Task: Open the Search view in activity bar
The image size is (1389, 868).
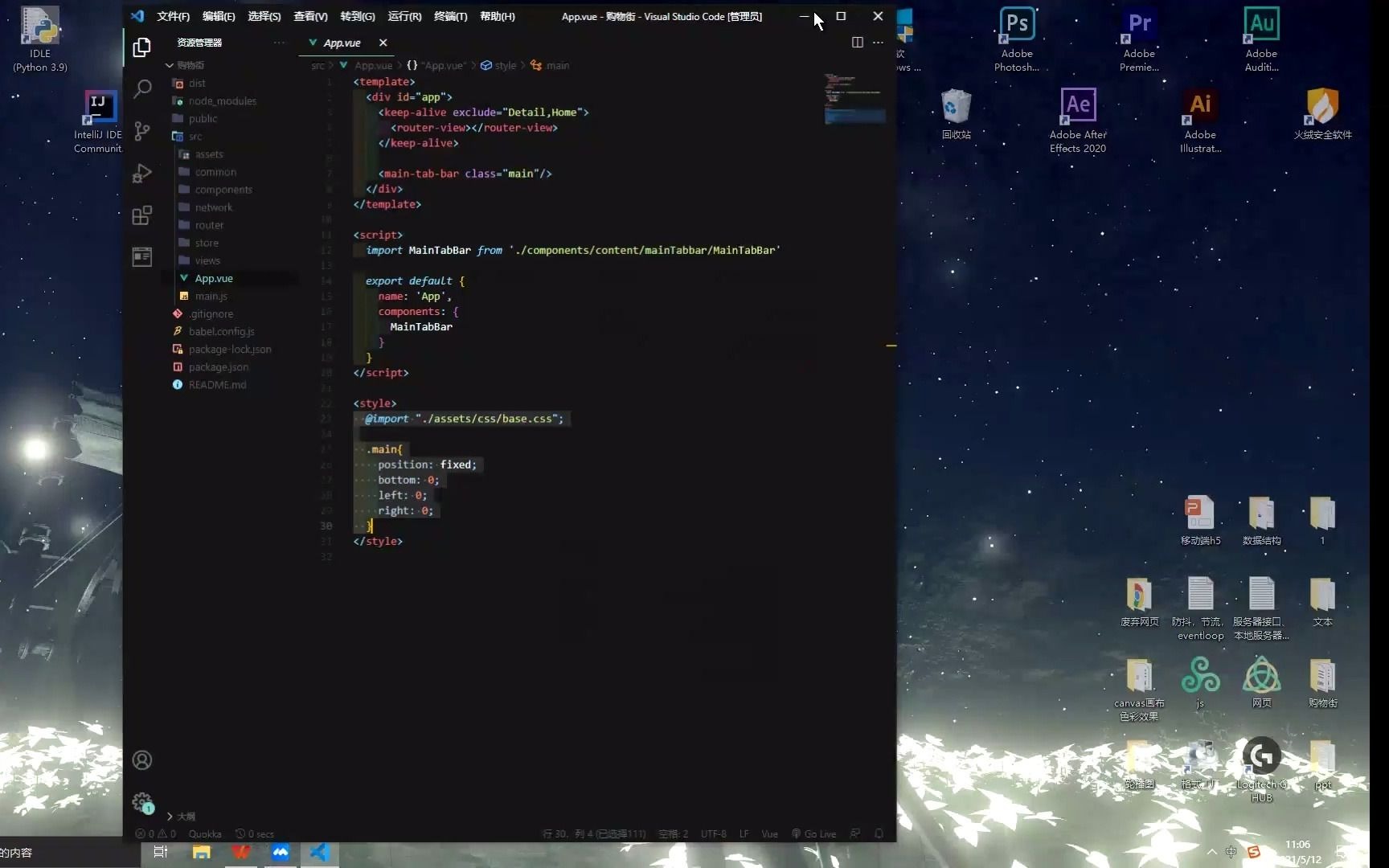Action: (x=142, y=88)
